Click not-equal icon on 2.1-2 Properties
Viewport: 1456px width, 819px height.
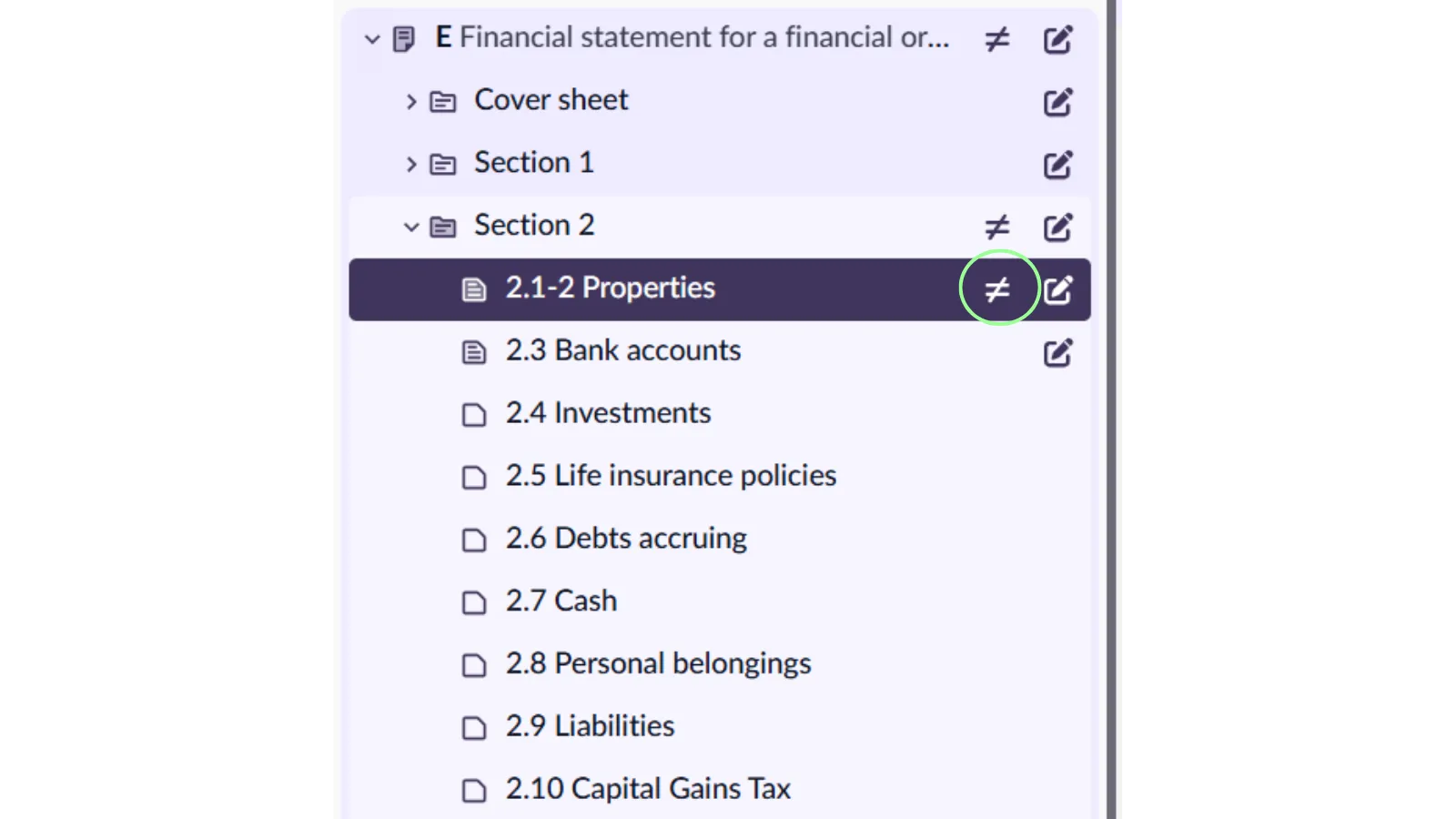(x=997, y=290)
